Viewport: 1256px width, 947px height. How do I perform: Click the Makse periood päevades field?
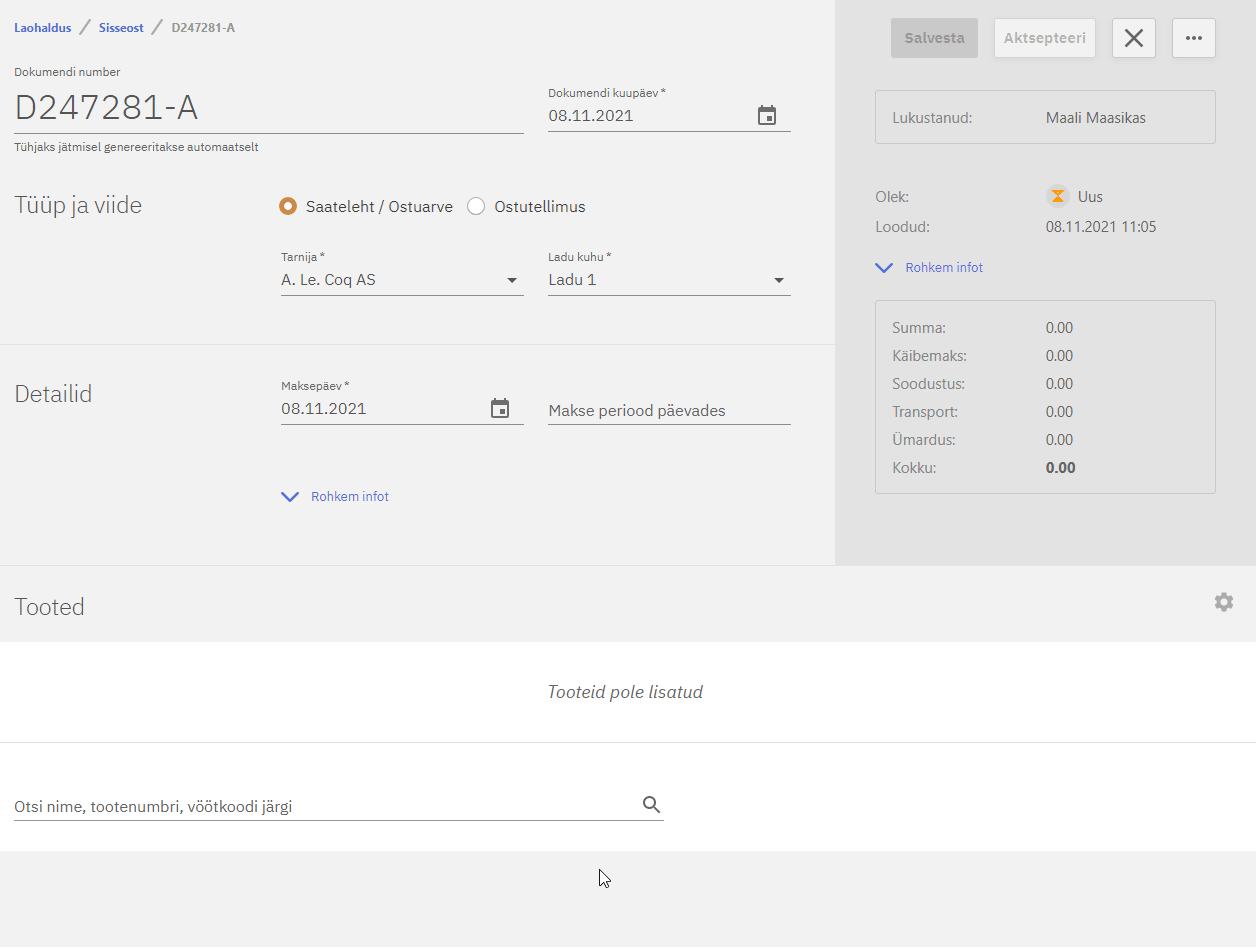(668, 410)
